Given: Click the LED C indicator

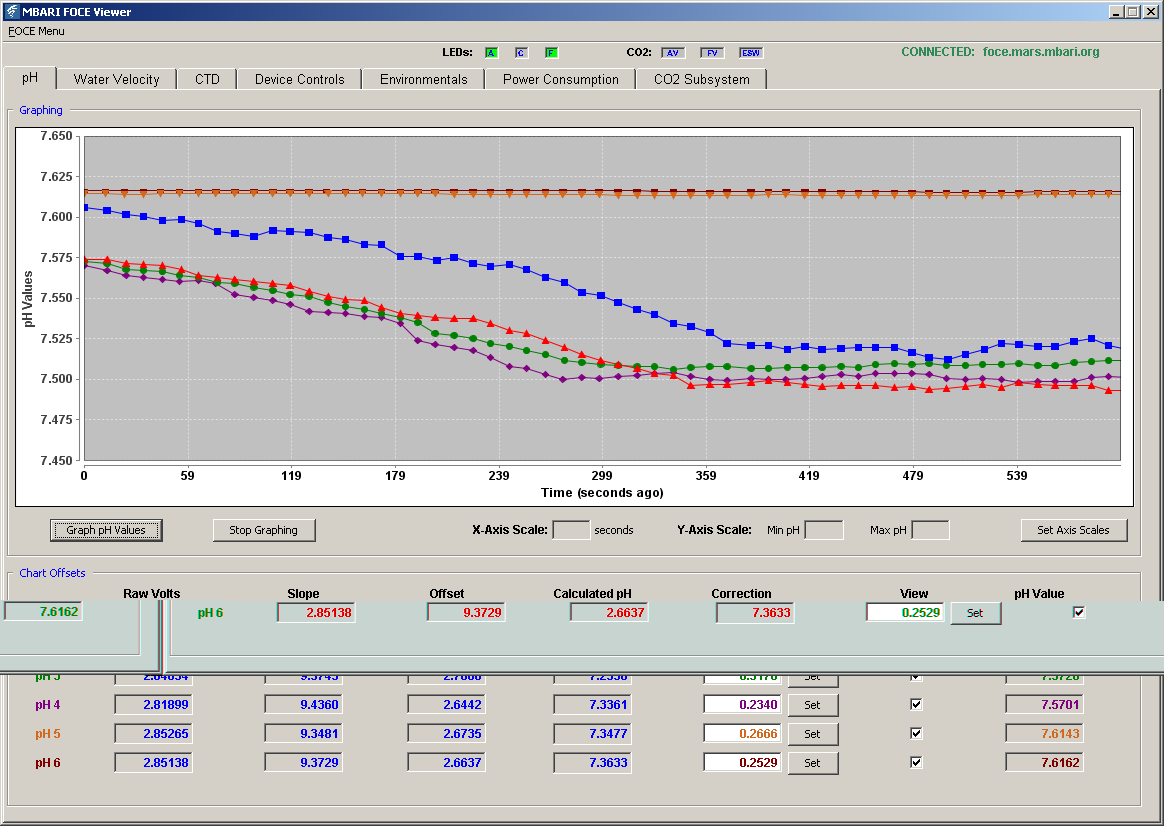Looking at the screenshot, I should pyautogui.click(x=521, y=53).
